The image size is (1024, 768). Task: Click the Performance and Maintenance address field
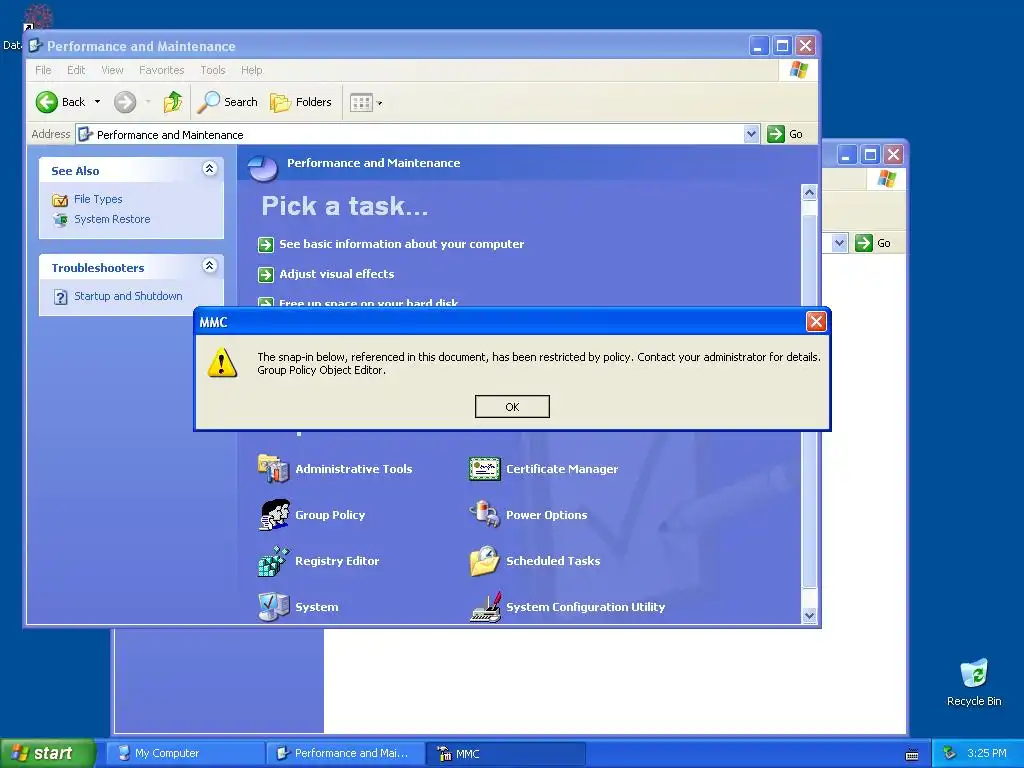click(x=417, y=135)
